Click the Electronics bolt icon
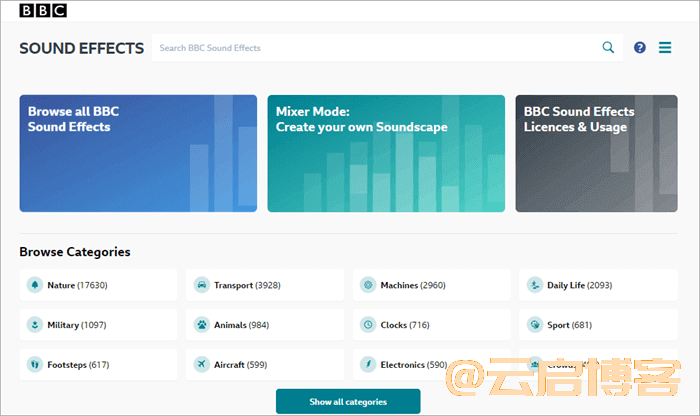700x416 pixels. (x=368, y=364)
